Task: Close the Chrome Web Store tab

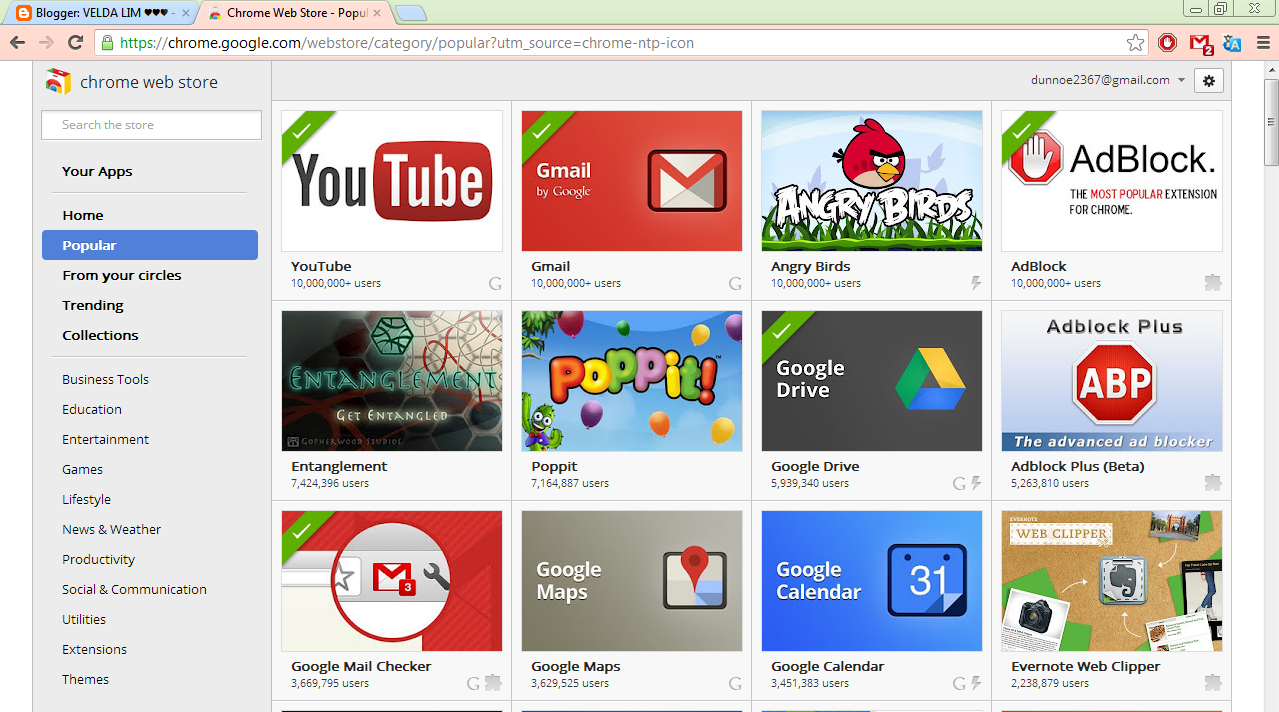Action: pos(379,13)
